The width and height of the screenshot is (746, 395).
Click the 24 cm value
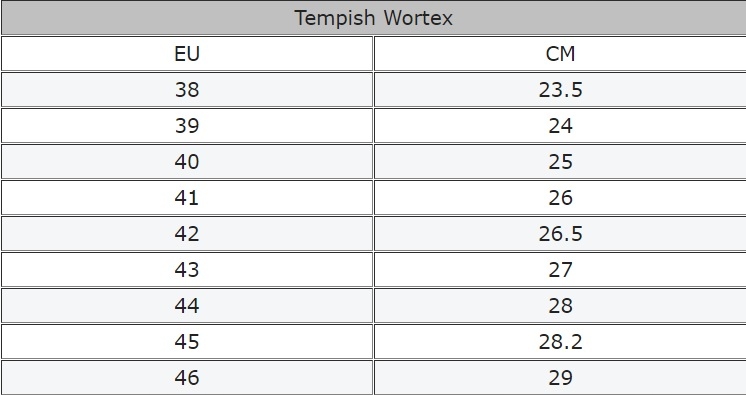[560, 126]
